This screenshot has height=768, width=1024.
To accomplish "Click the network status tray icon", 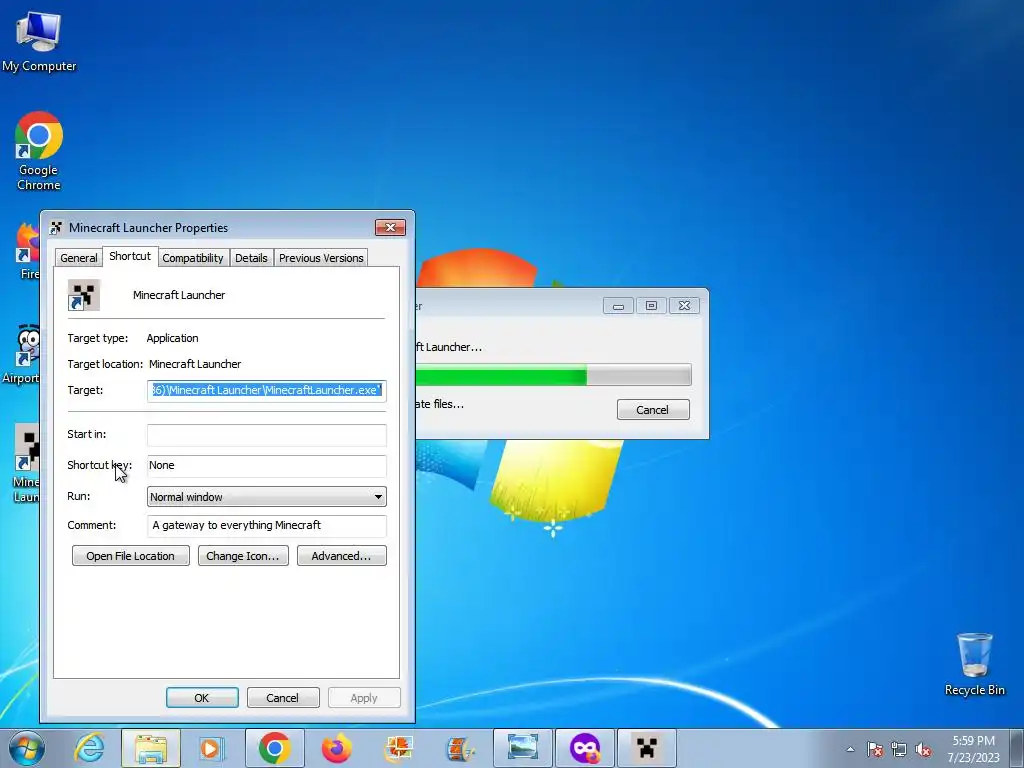I will (x=899, y=749).
